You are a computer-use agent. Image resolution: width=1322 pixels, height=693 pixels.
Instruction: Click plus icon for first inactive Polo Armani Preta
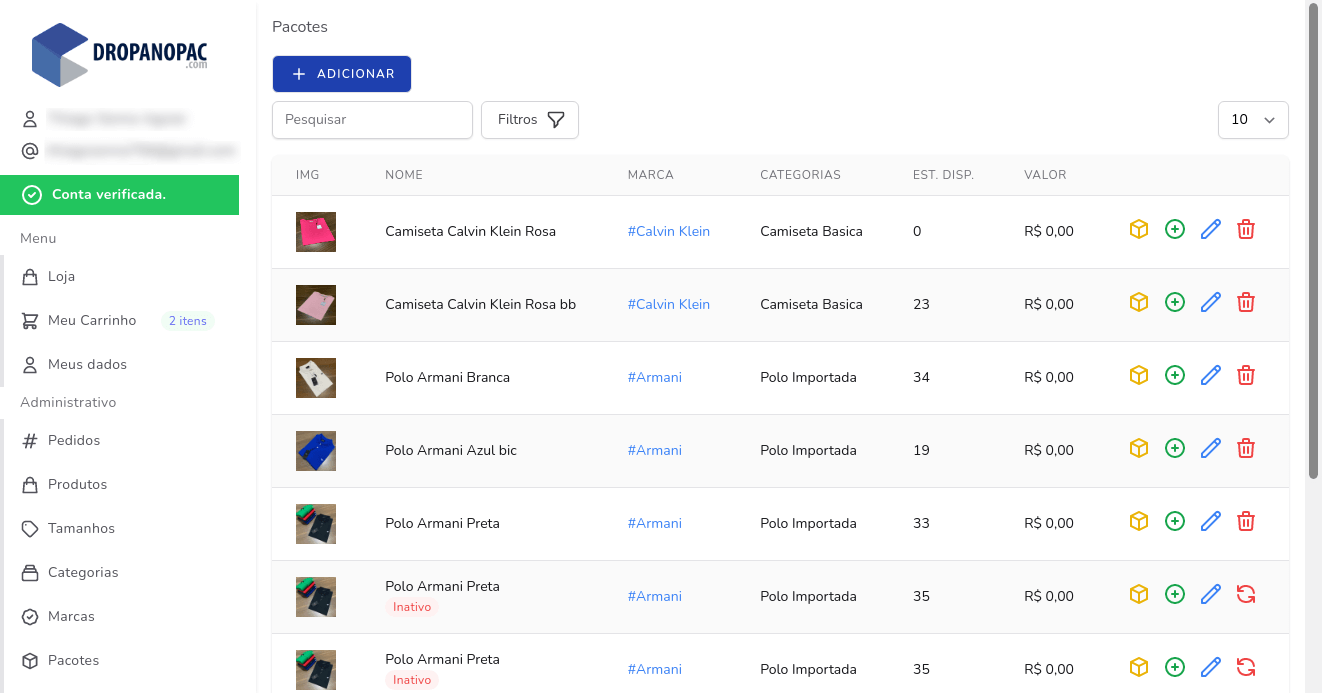[1175, 594]
